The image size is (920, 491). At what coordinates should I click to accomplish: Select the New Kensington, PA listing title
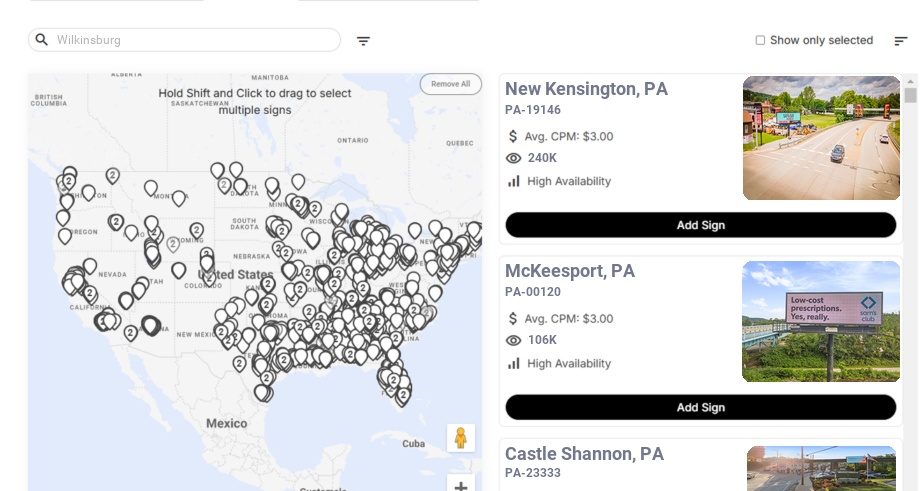(x=586, y=89)
